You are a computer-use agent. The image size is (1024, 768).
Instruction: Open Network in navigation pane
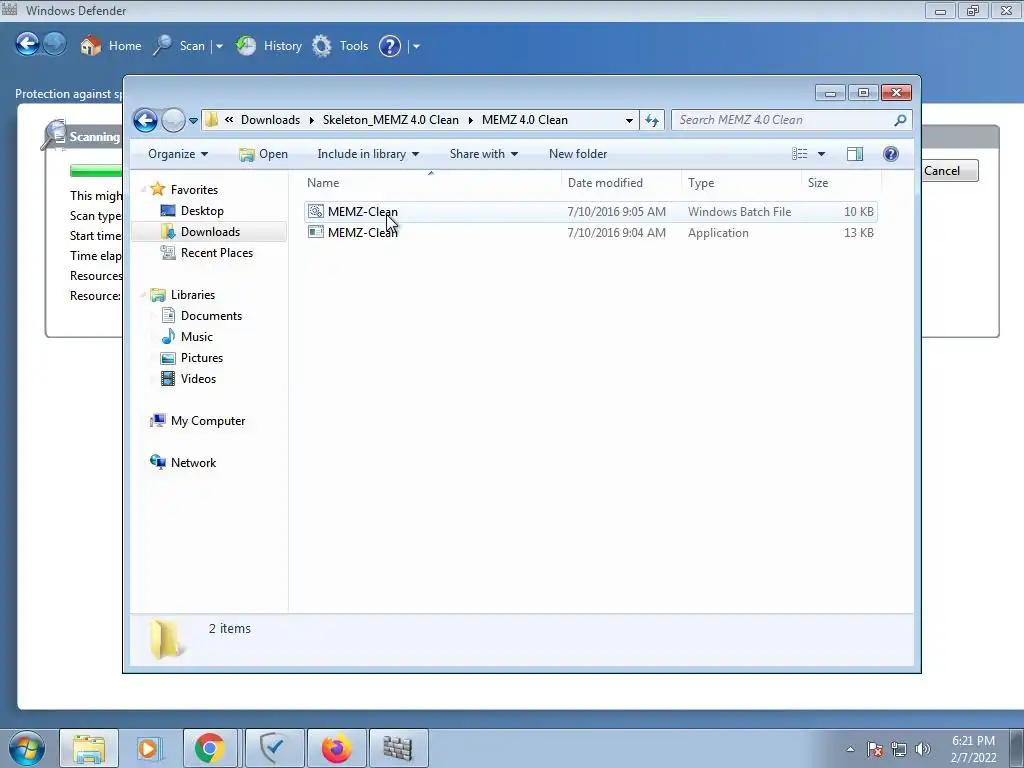(x=193, y=462)
